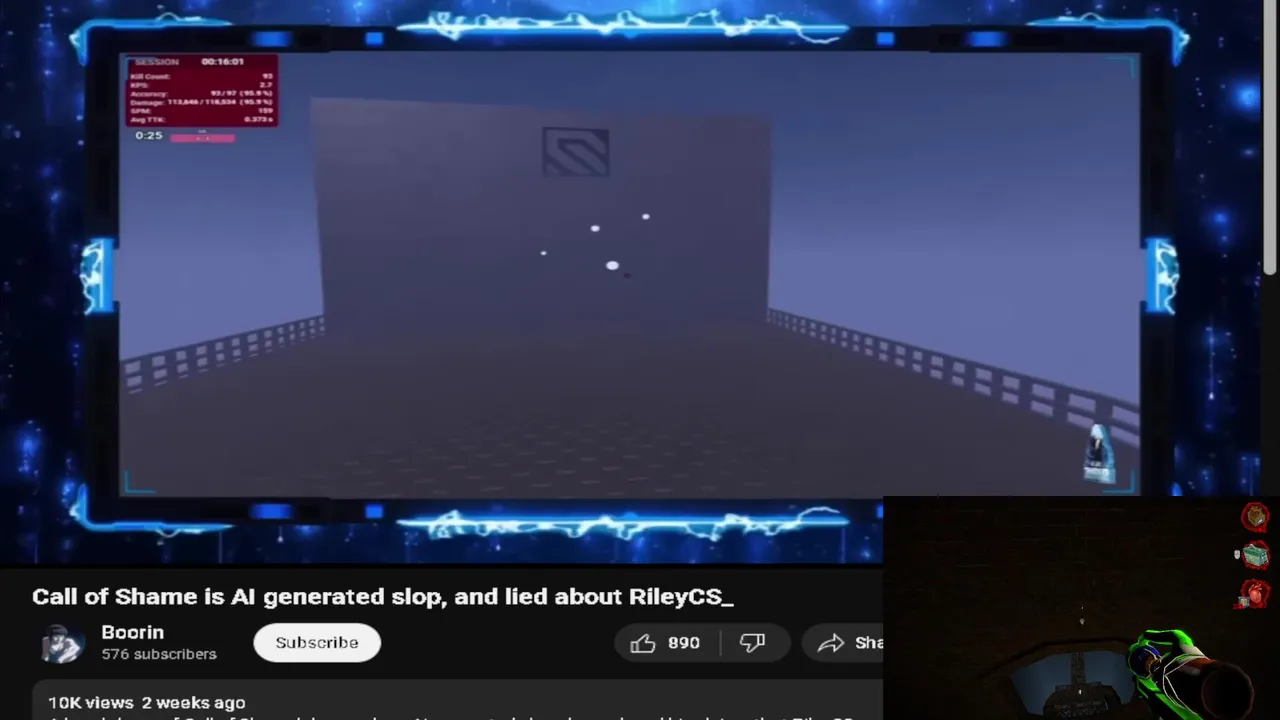Click the video title text
This screenshot has width=1280, height=720.
383,597
